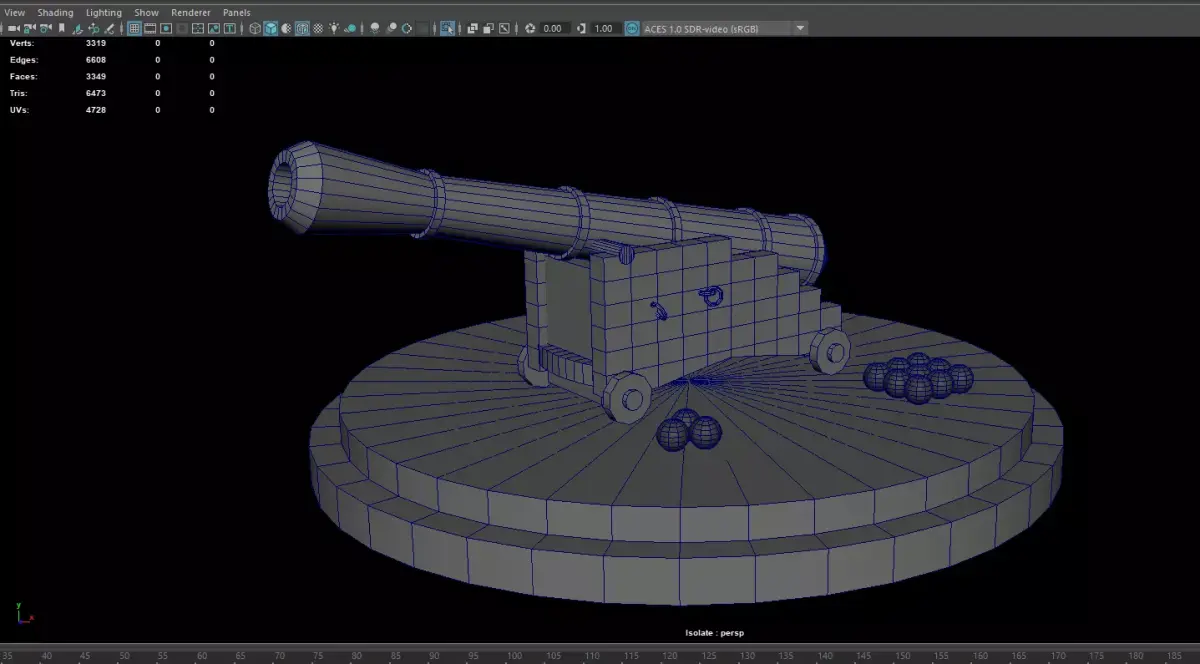Click the 2D Pan/Zoom icon
Viewport: 1200px width, 664px height.
coord(94,28)
